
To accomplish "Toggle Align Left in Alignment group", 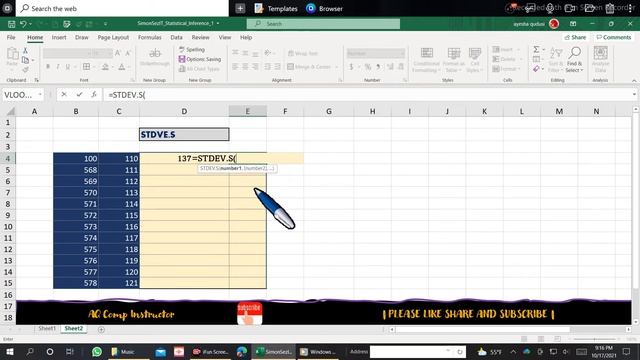I will click(235, 67).
